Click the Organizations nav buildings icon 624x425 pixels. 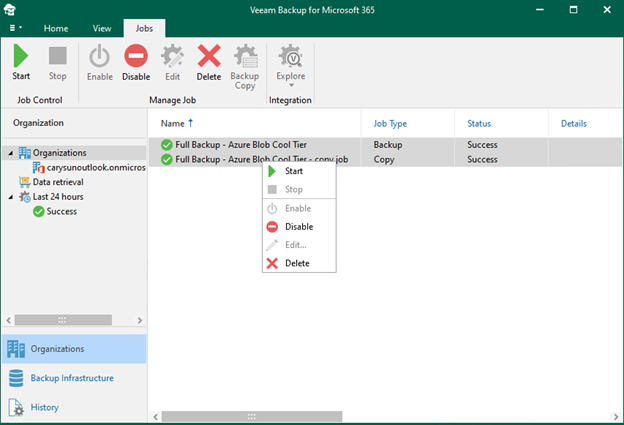tap(16, 349)
